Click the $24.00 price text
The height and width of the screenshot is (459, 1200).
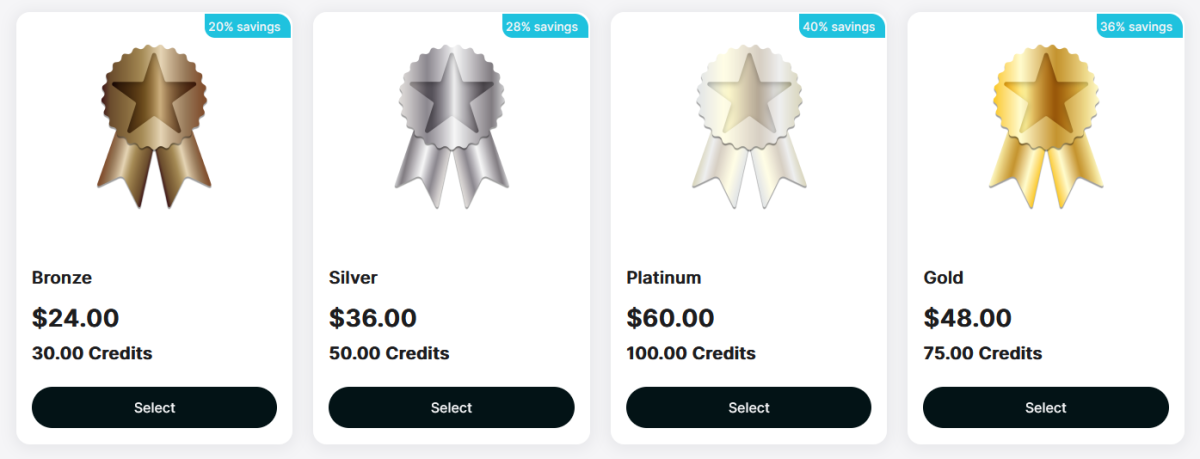tap(75, 318)
